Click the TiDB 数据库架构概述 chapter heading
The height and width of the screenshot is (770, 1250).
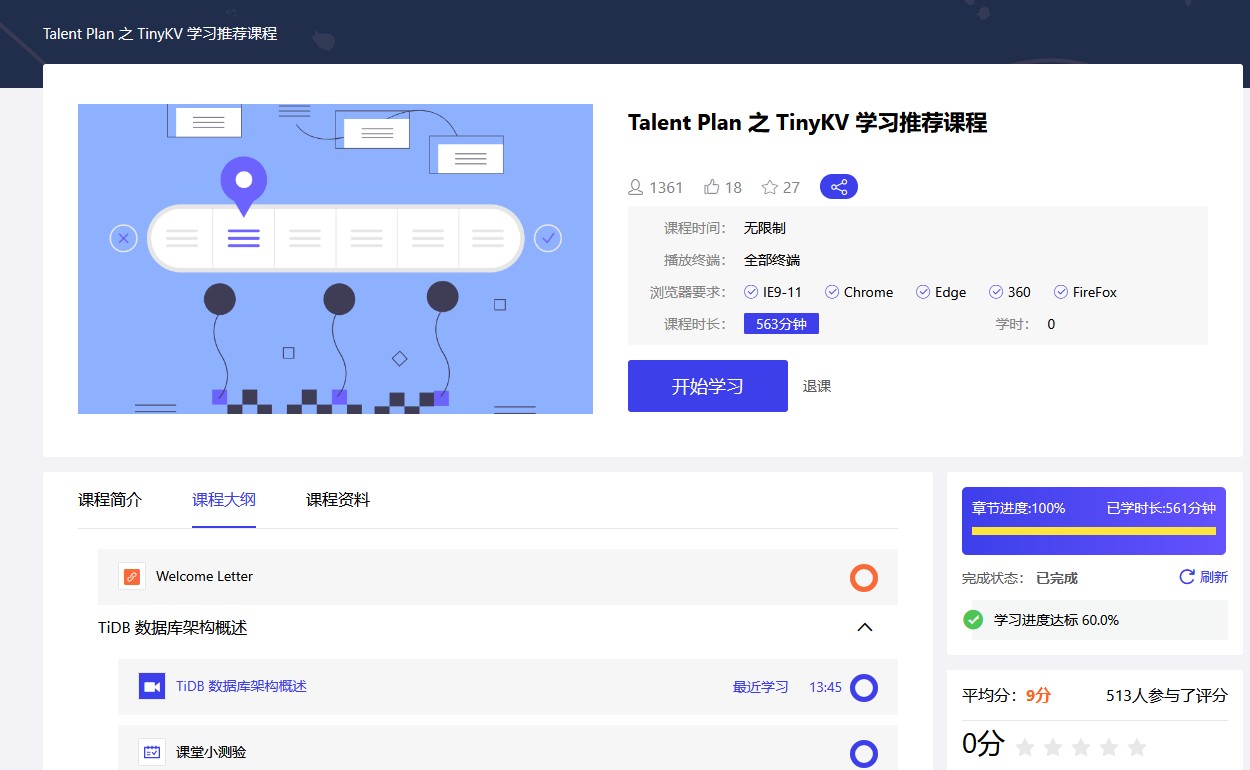[x=173, y=628]
